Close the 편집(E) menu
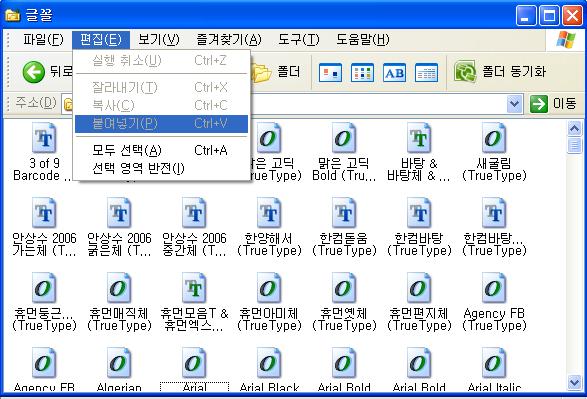 point(101,40)
